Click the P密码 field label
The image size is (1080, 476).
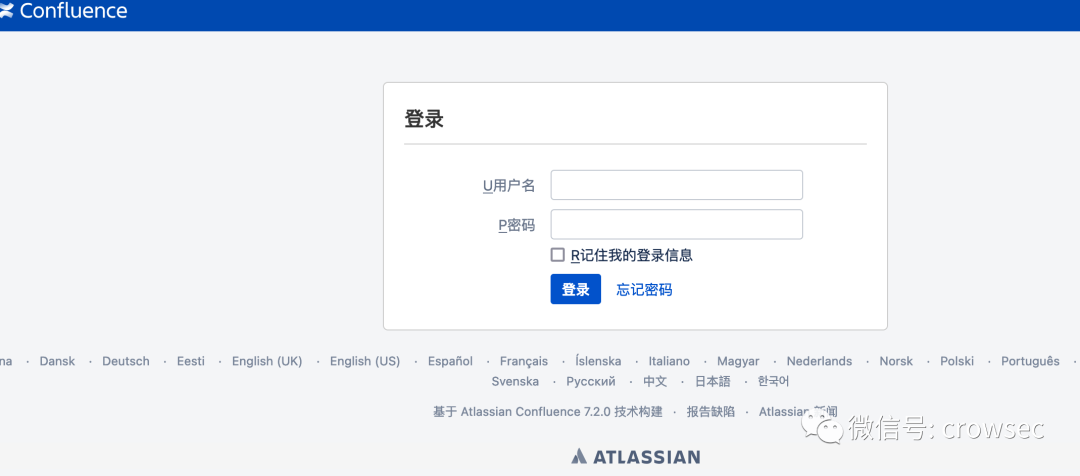(x=517, y=225)
